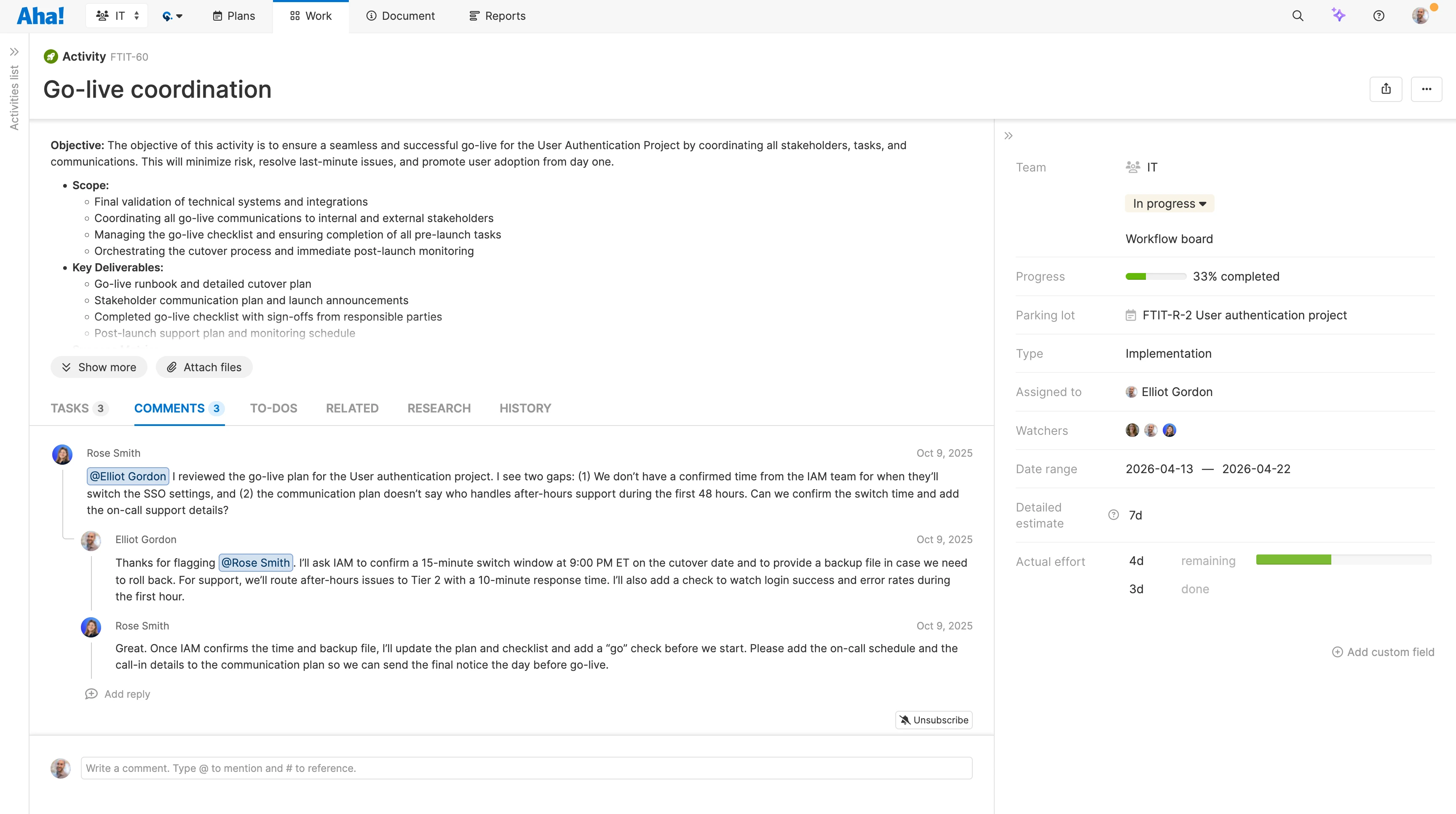Collapse the right details panel

pos(1009,136)
